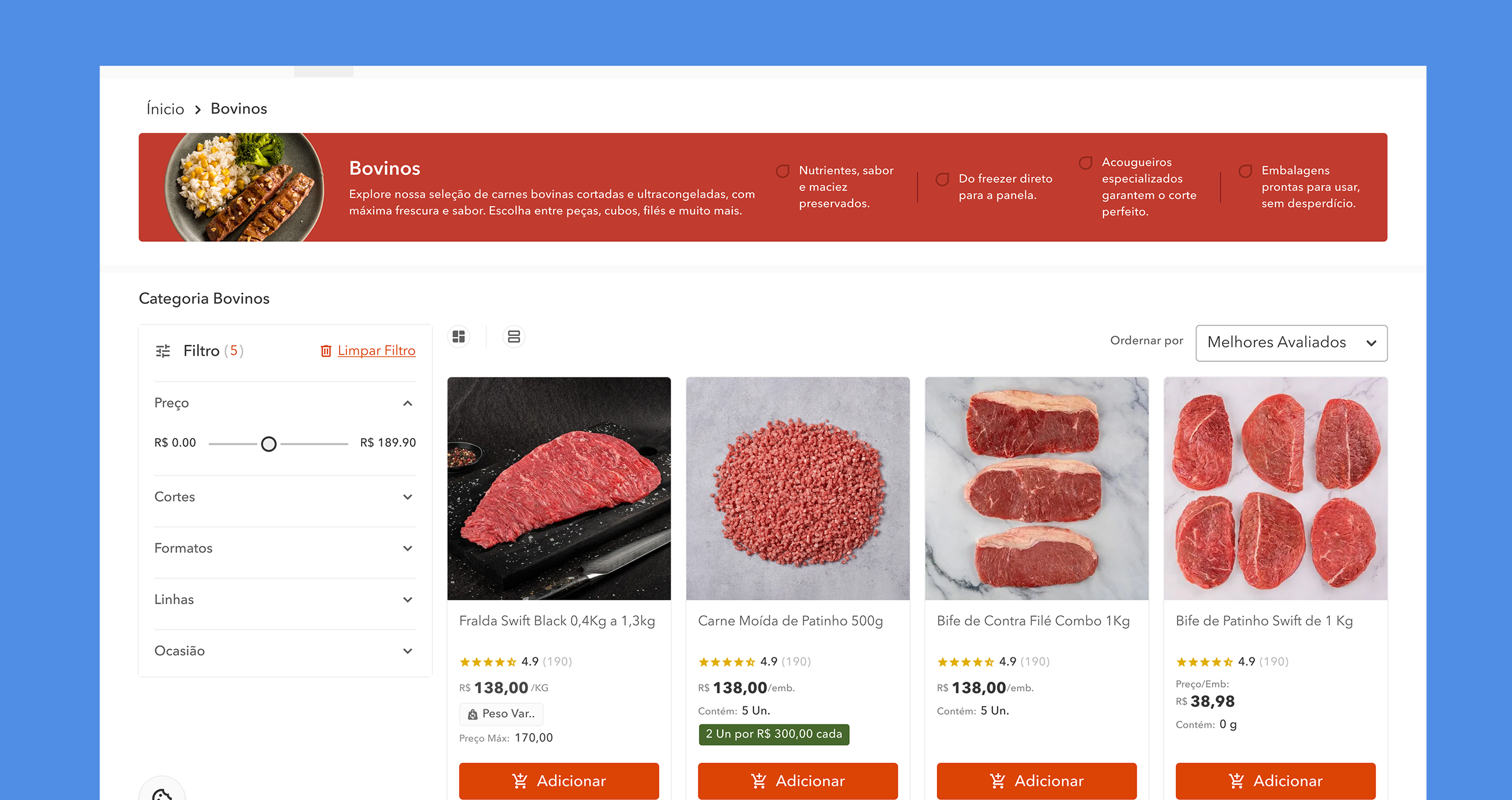Switch to grid view layout

458,337
